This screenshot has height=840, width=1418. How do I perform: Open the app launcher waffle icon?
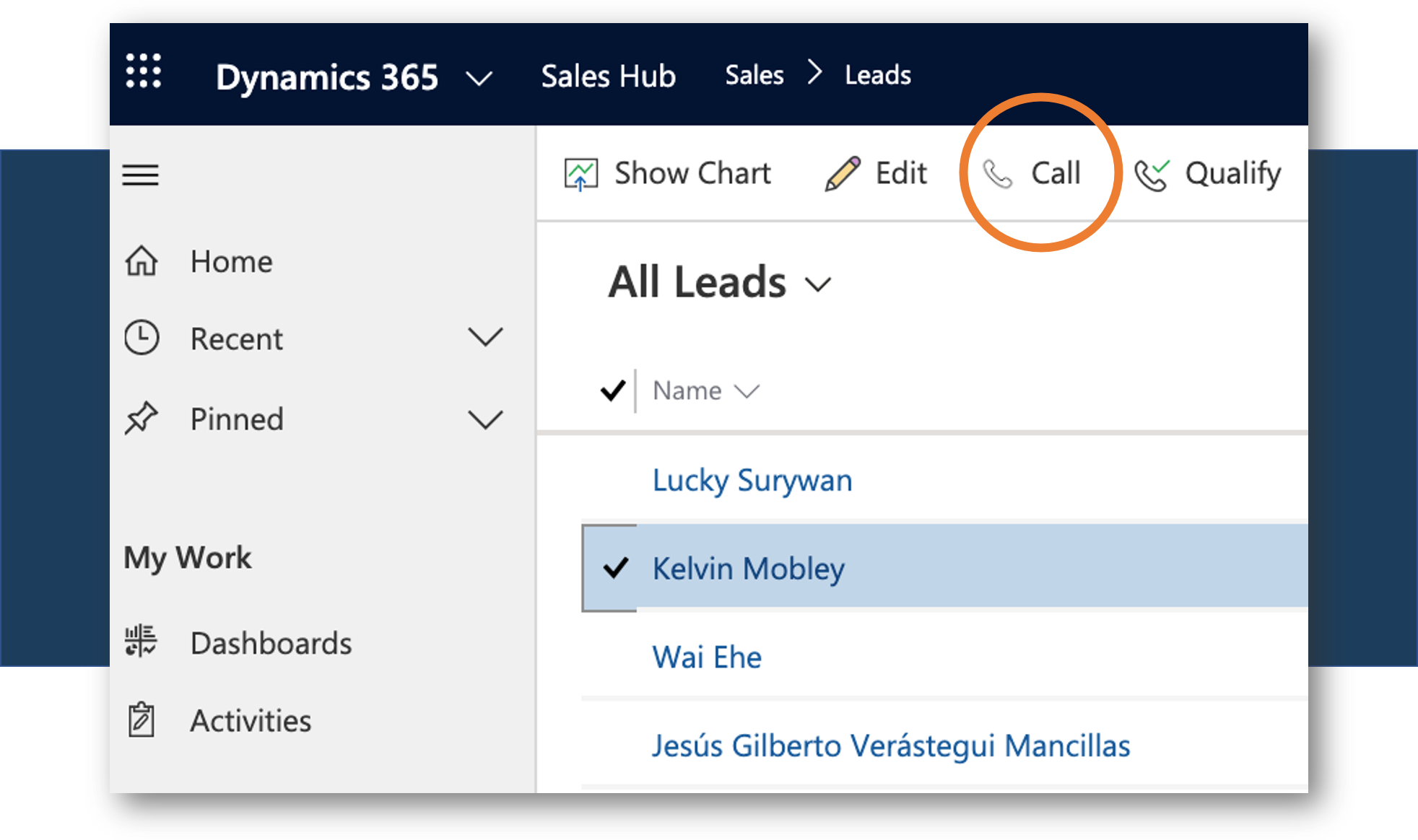pyautogui.click(x=143, y=71)
